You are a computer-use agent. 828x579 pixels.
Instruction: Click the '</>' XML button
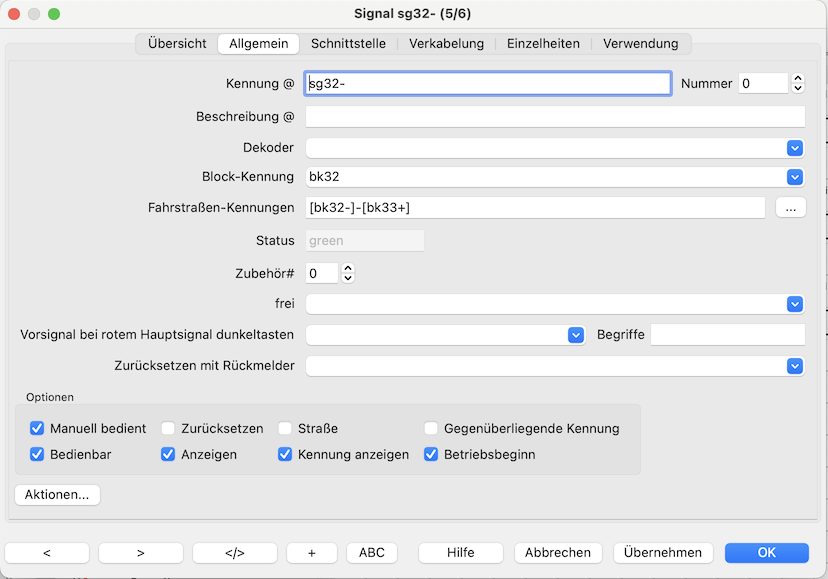point(234,552)
